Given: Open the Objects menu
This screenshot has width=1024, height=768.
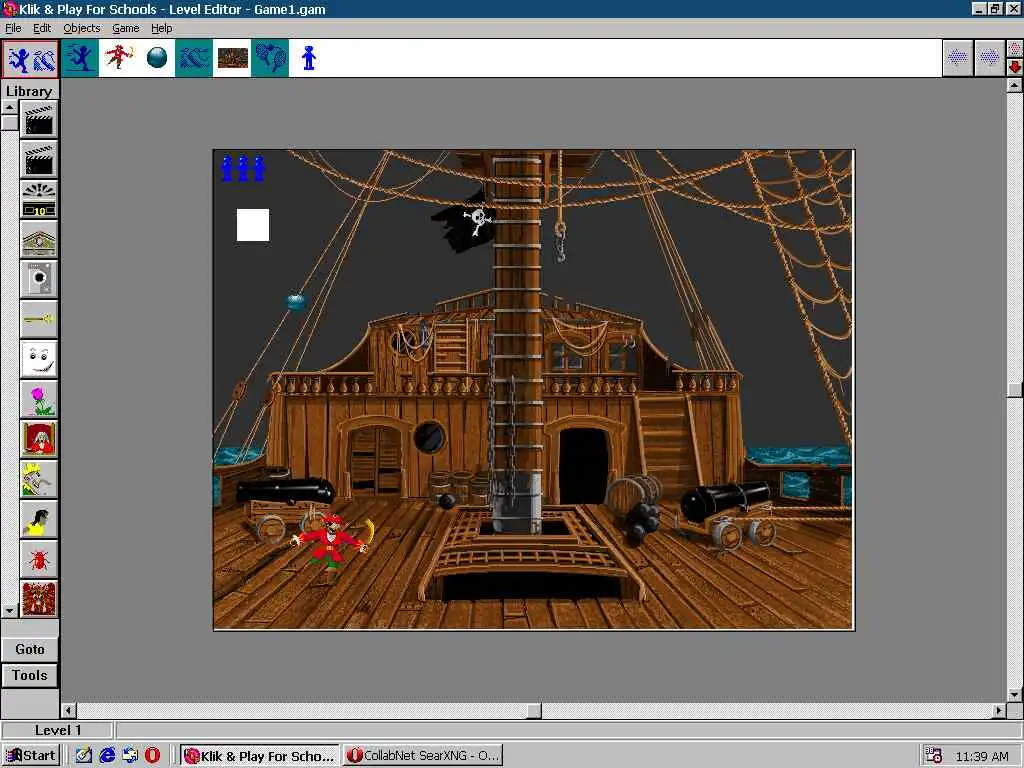Looking at the screenshot, I should pyautogui.click(x=82, y=28).
